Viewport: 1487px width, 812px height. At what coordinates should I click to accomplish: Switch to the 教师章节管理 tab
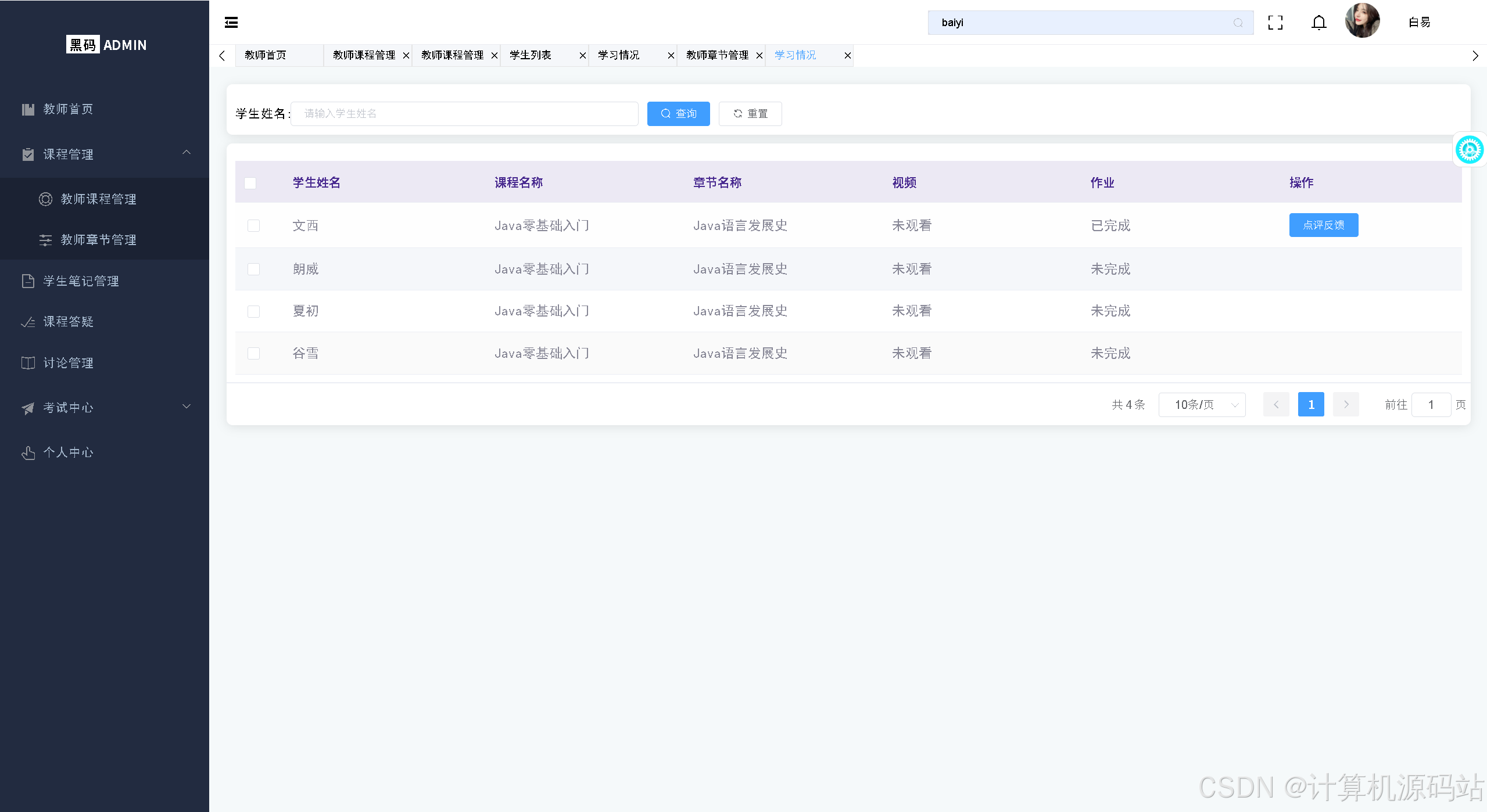click(717, 55)
